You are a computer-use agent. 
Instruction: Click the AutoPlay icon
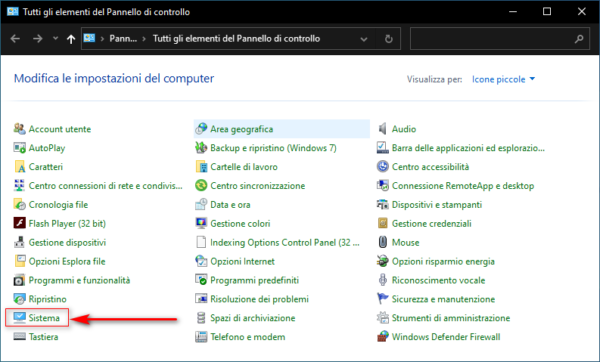click(19, 148)
